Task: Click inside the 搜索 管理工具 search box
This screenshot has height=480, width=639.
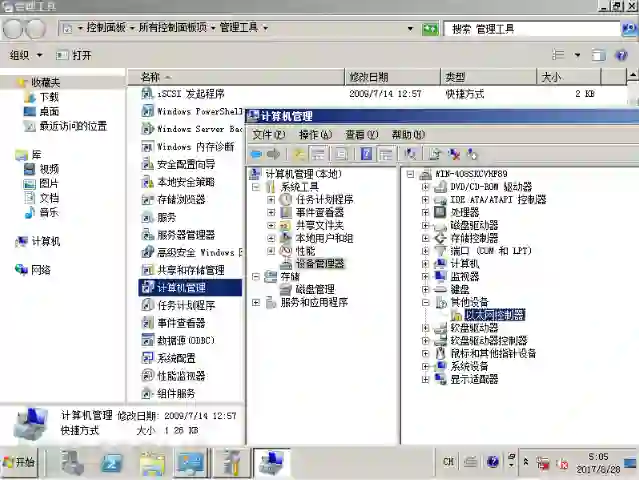Action: [532, 29]
